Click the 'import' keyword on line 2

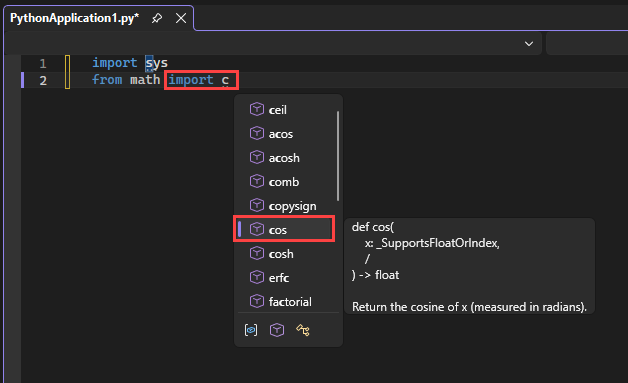(191, 80)
